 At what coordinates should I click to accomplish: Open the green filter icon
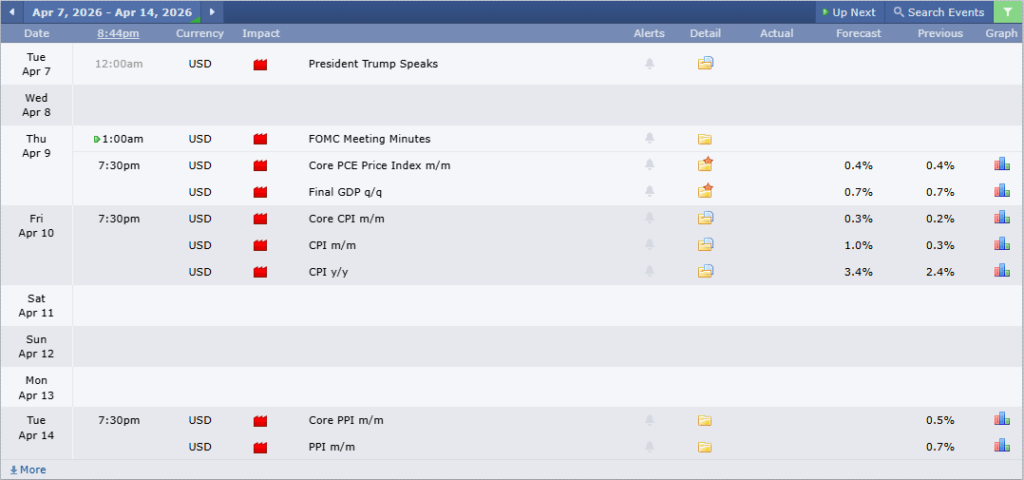point(1007,12)
